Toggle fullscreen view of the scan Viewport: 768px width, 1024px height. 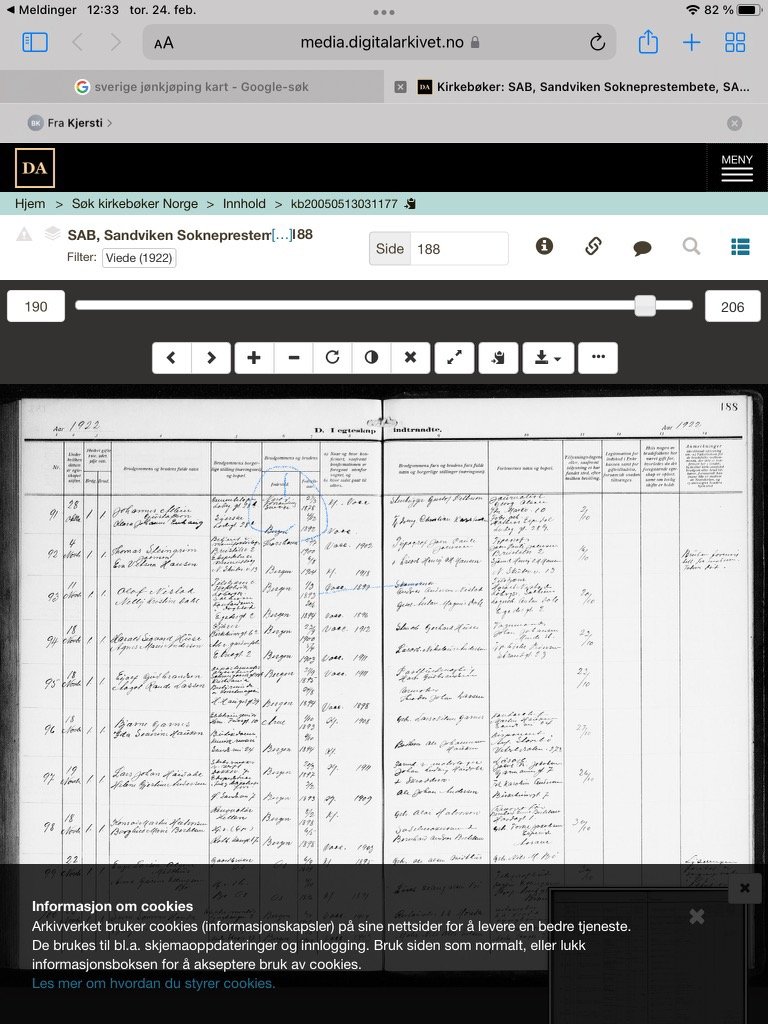pos(454,358)
